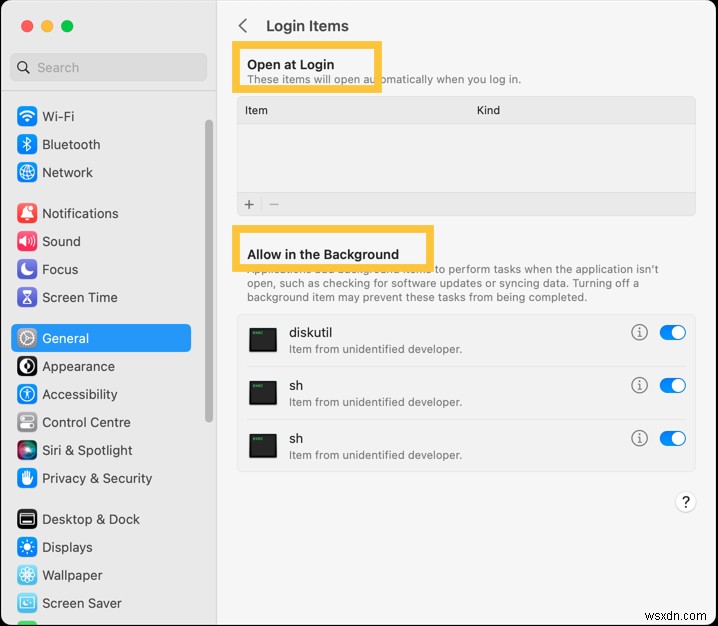Click the Accessibility icon in sidebar
The width and height of the screenshot is (718, 626).
[x=27, y=394]
